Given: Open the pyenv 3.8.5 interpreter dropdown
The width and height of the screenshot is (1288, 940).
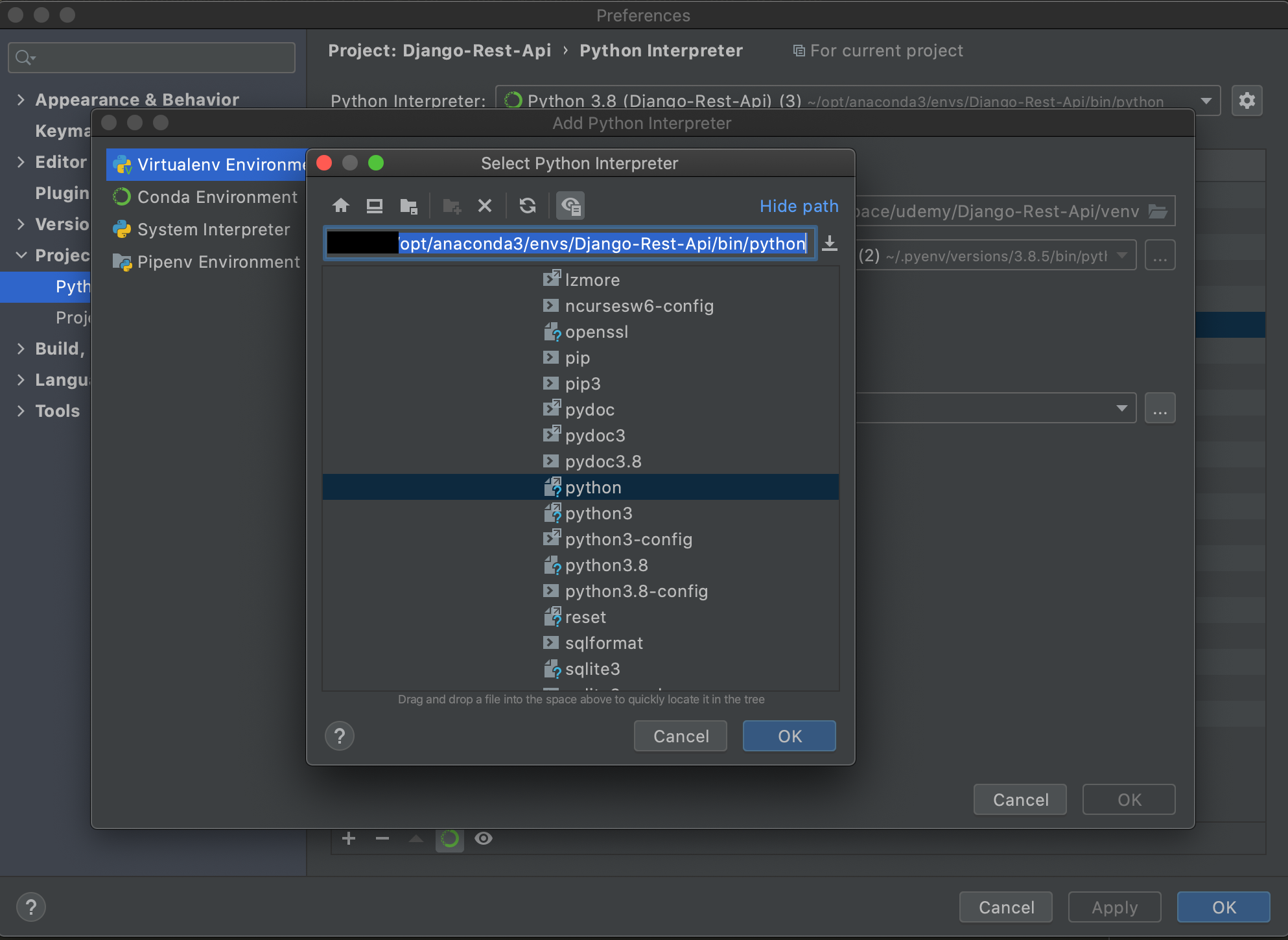Looking at the screenshot, I should click(1122, 255).
